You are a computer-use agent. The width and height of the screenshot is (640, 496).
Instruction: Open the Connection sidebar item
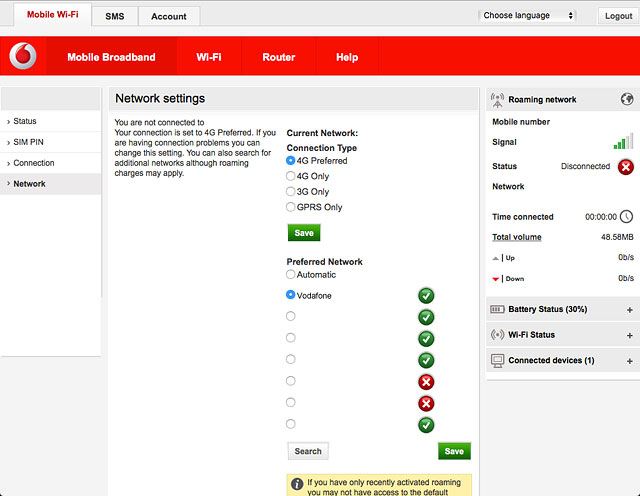(x=51, y=163)
